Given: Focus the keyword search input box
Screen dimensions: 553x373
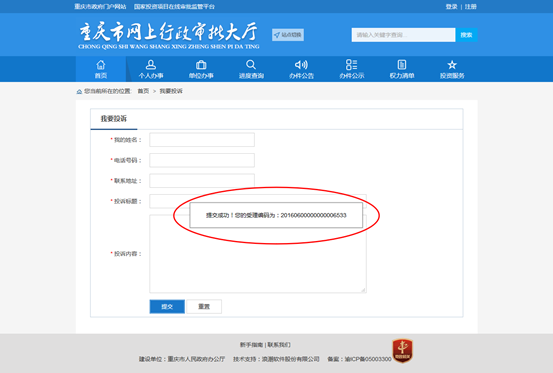Looking at the screenshot, I should 403,35.
